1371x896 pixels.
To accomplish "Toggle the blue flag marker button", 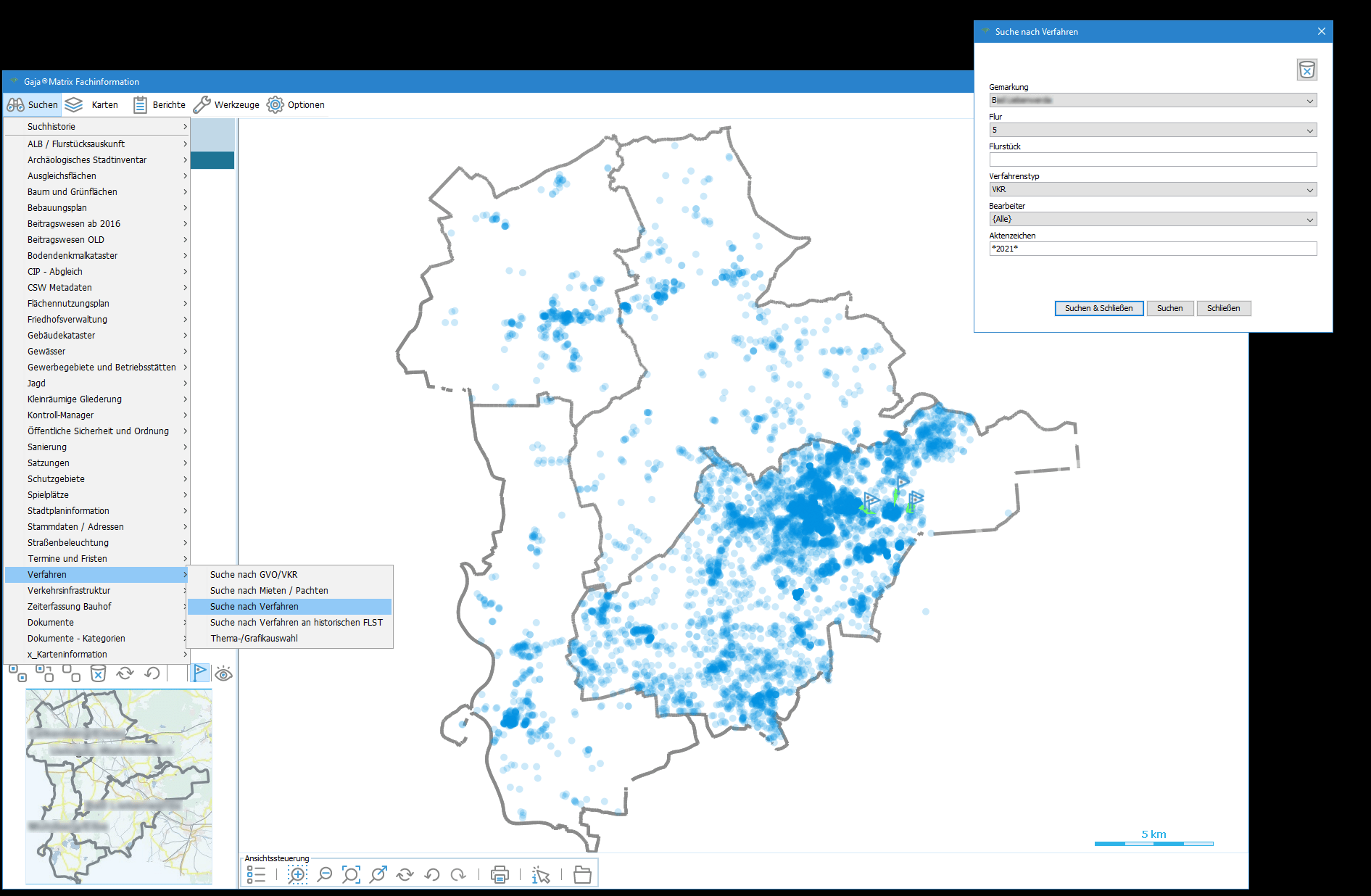I will pyautogui.click(x=200, y=673).
